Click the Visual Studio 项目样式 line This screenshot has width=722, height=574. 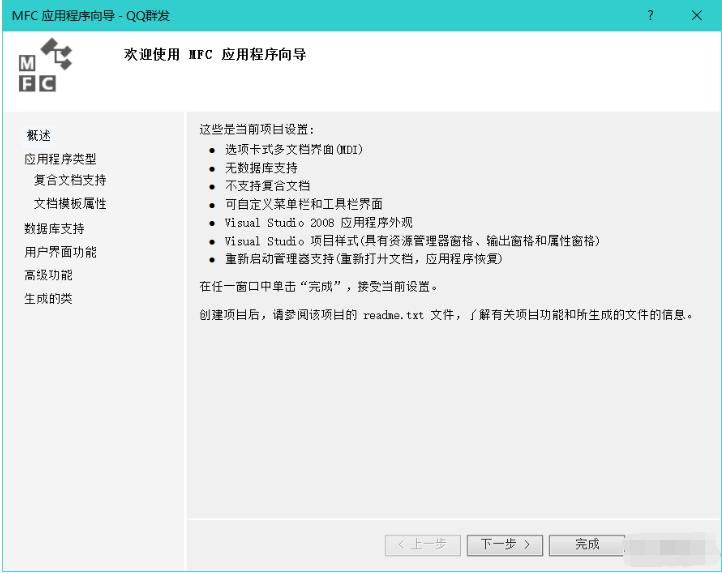[x=412, y=241]
